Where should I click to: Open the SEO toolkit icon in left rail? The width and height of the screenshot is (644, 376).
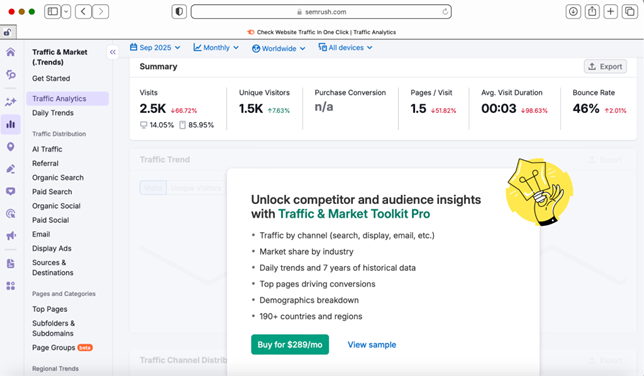pos(11,74)
